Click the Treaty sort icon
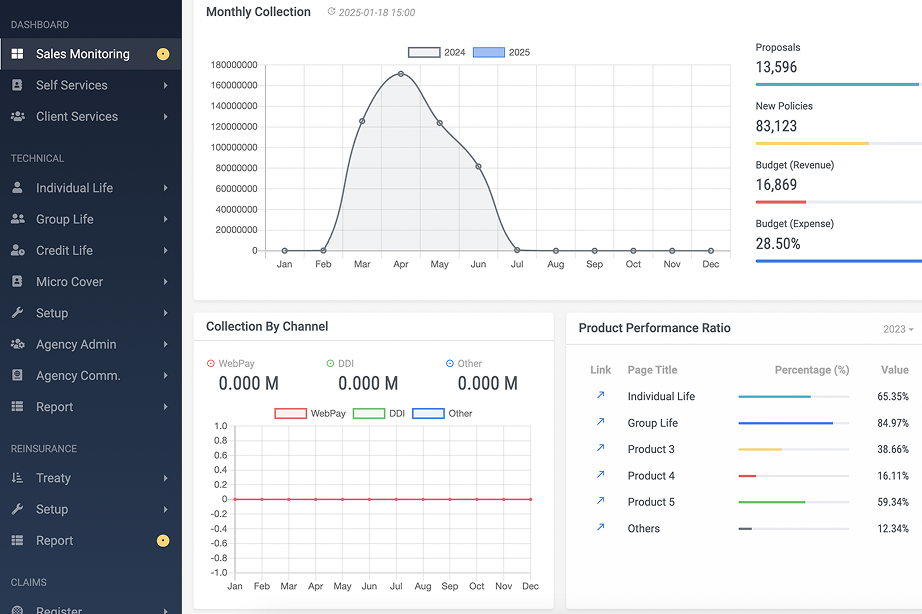Screen dimensions: 922x614 17,479
